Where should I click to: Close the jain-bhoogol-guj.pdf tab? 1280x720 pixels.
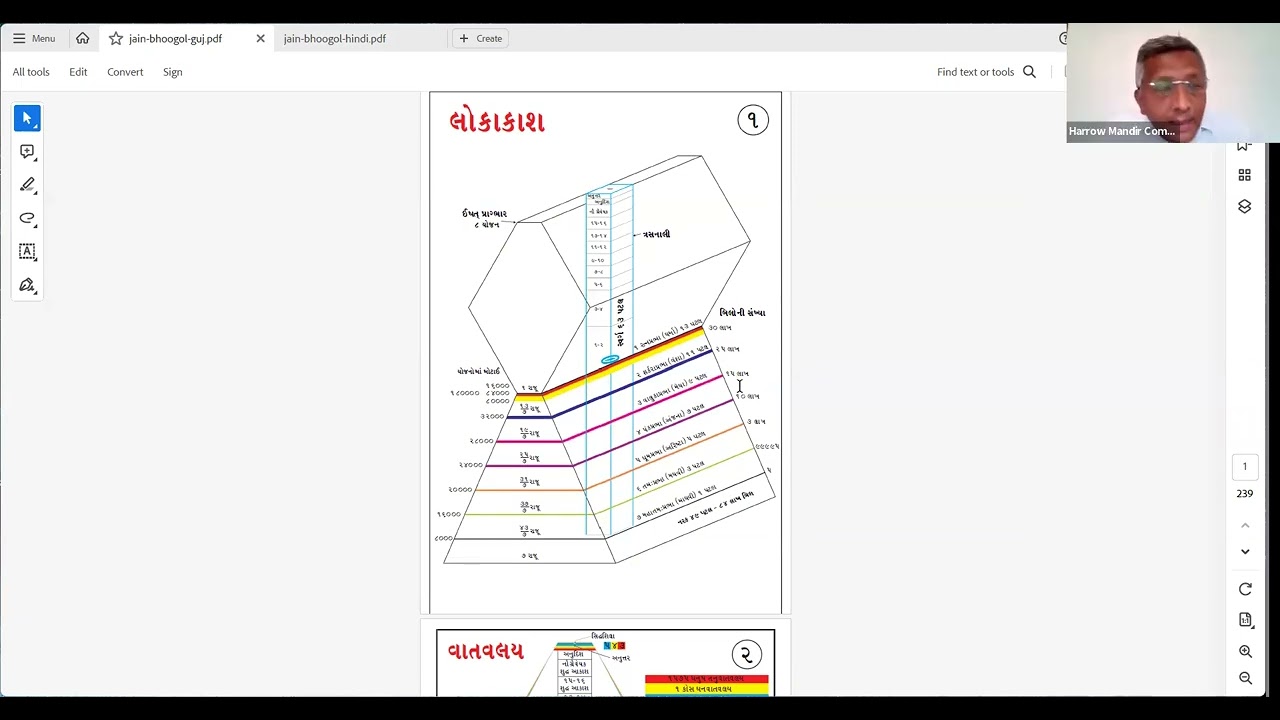[x=260, y=38]
